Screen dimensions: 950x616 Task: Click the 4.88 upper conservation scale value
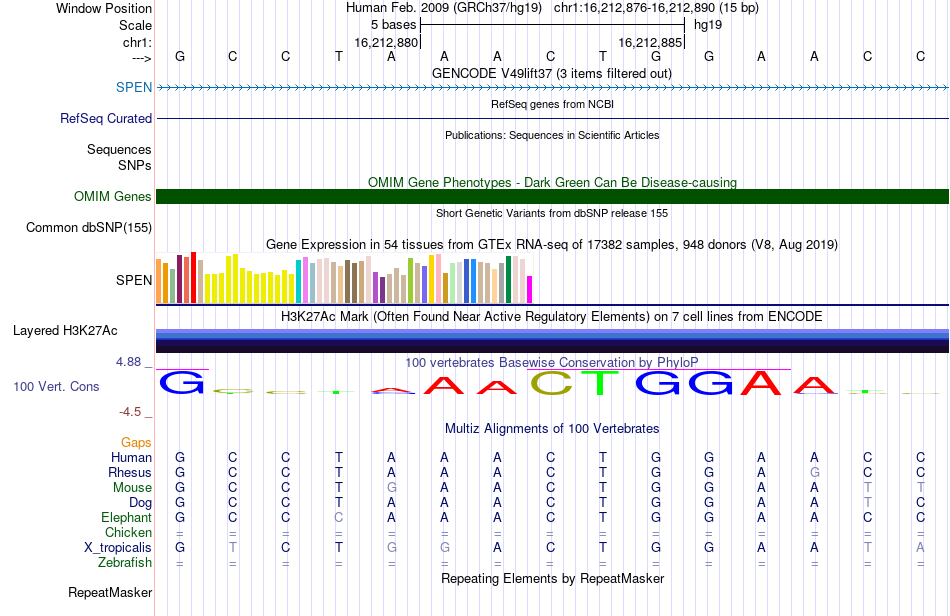pyautogui.click(x=128, y=362)
